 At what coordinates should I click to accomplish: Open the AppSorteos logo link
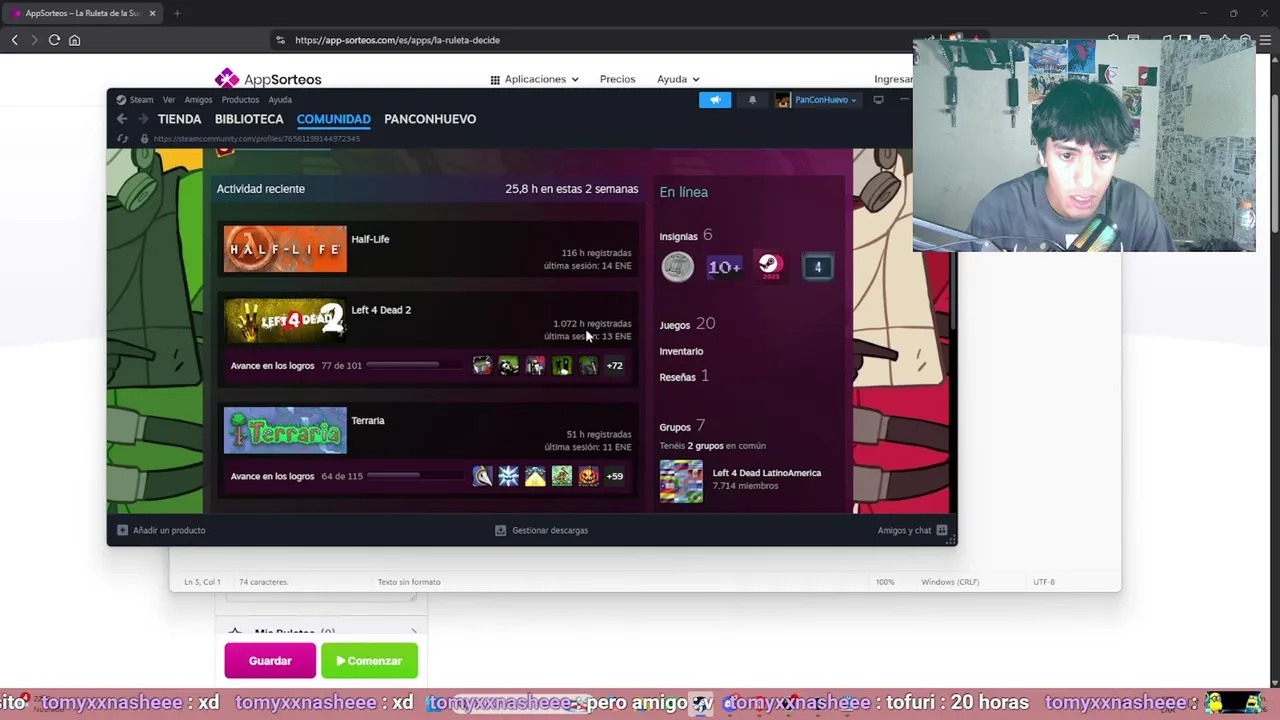click(268, 79)
